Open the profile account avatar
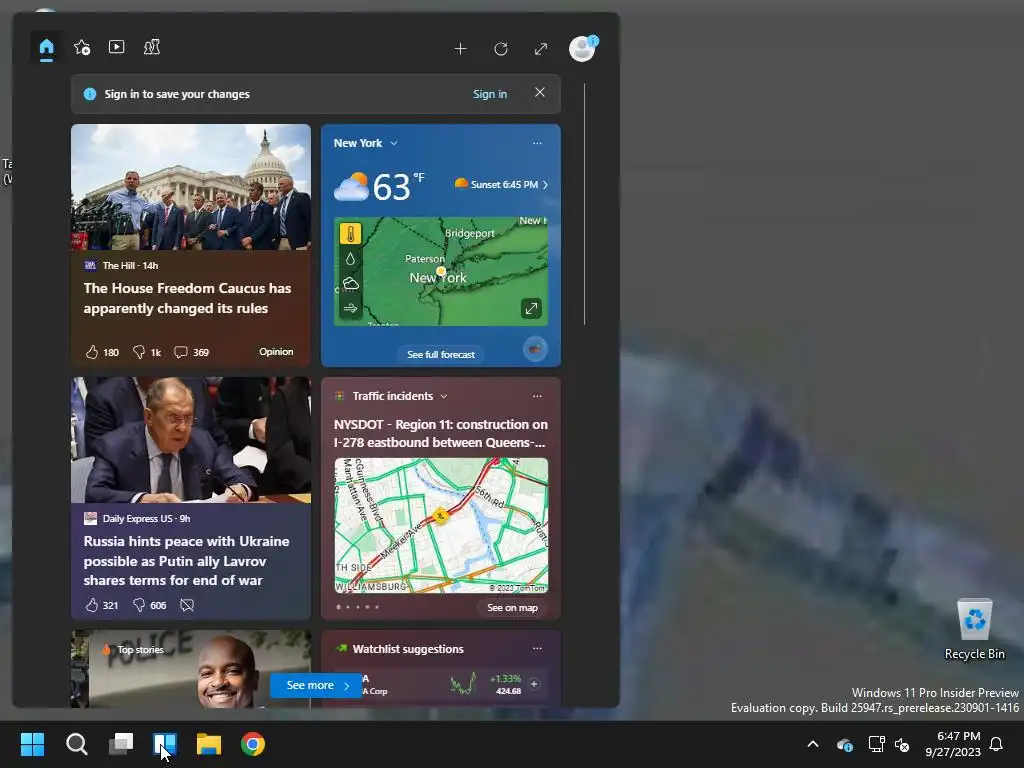 [x=582, y=48]
